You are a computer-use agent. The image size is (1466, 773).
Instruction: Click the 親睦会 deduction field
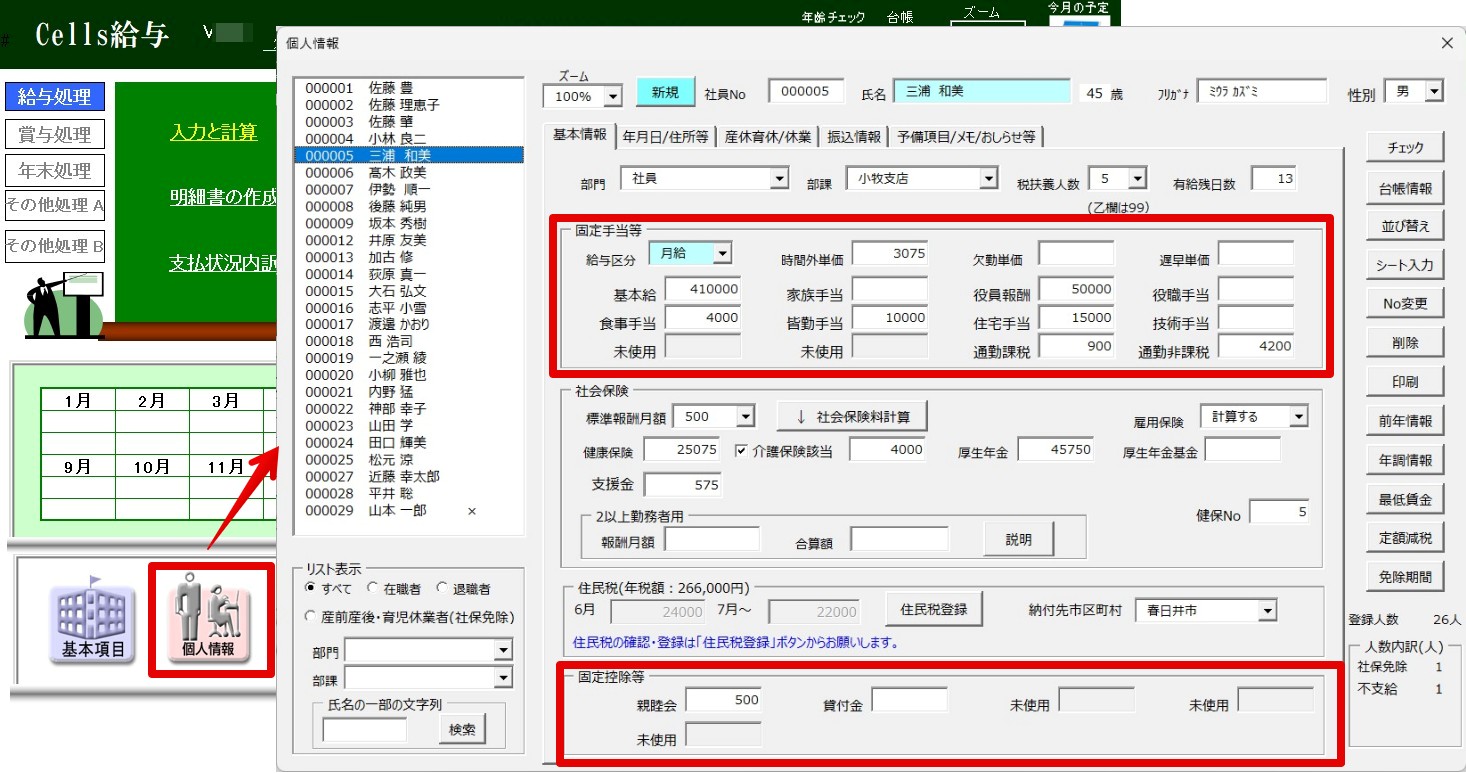[x=723, y=701]
